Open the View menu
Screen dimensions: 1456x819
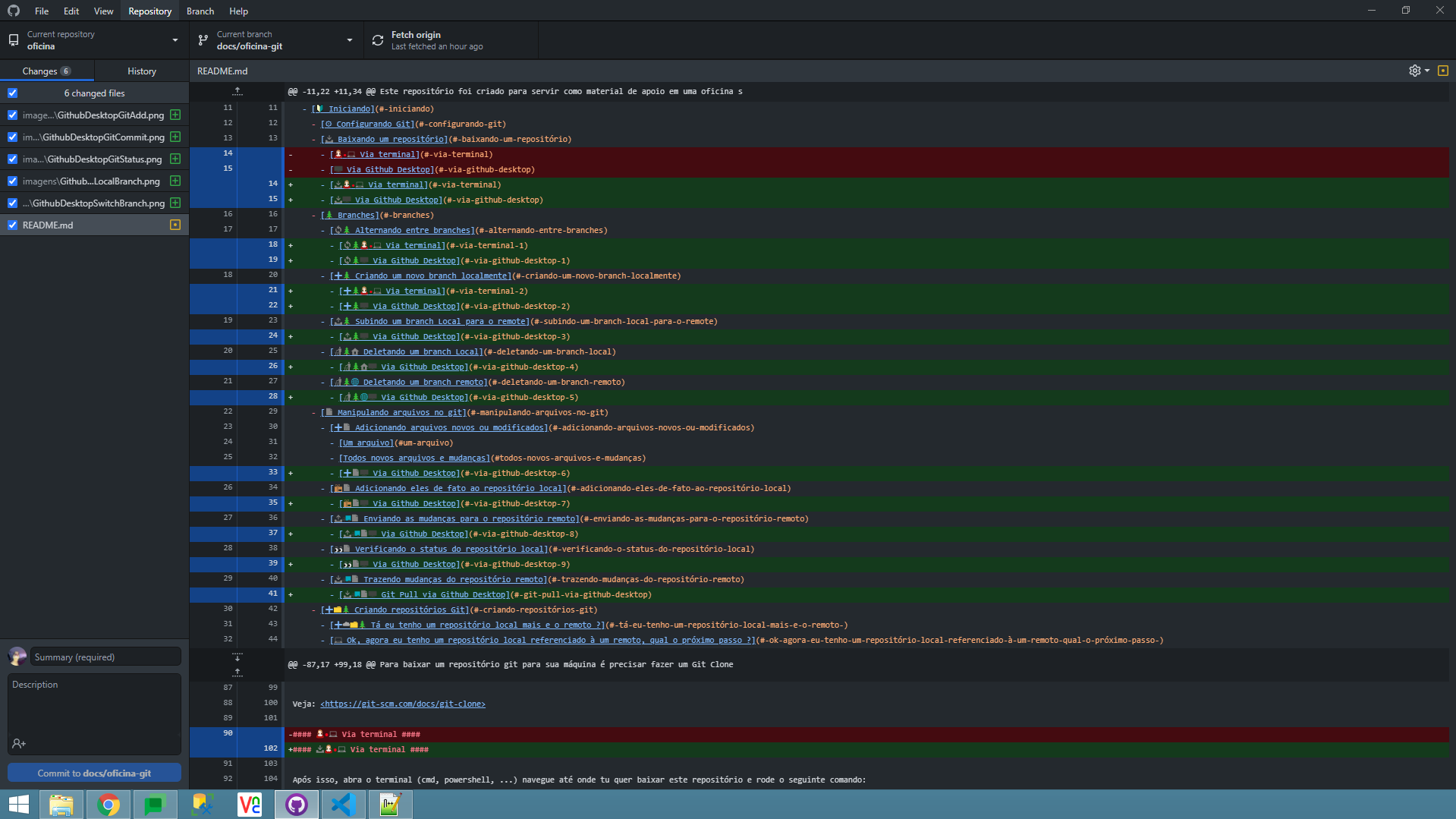coord(104,11)
